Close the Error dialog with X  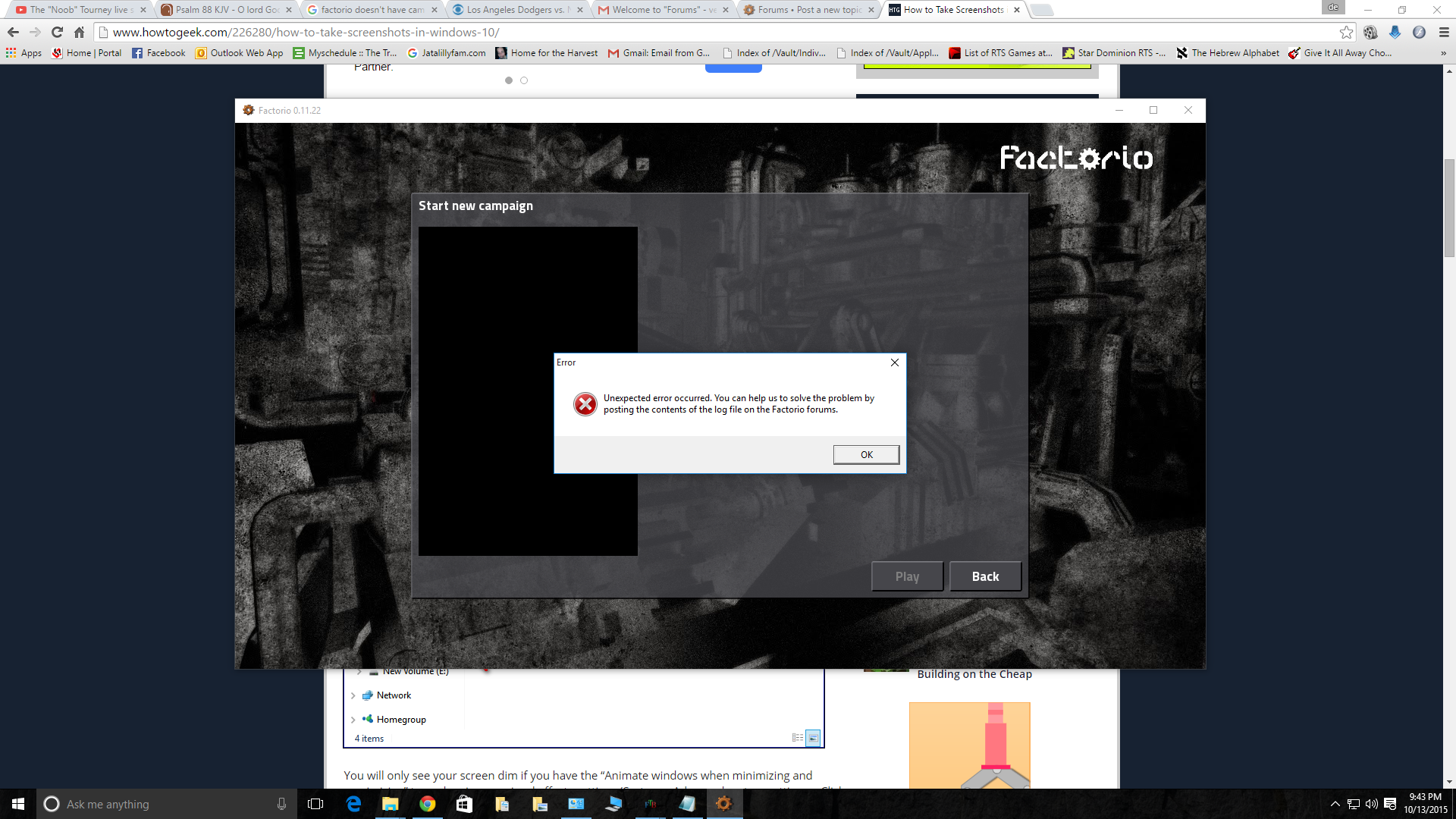(895, 362)
